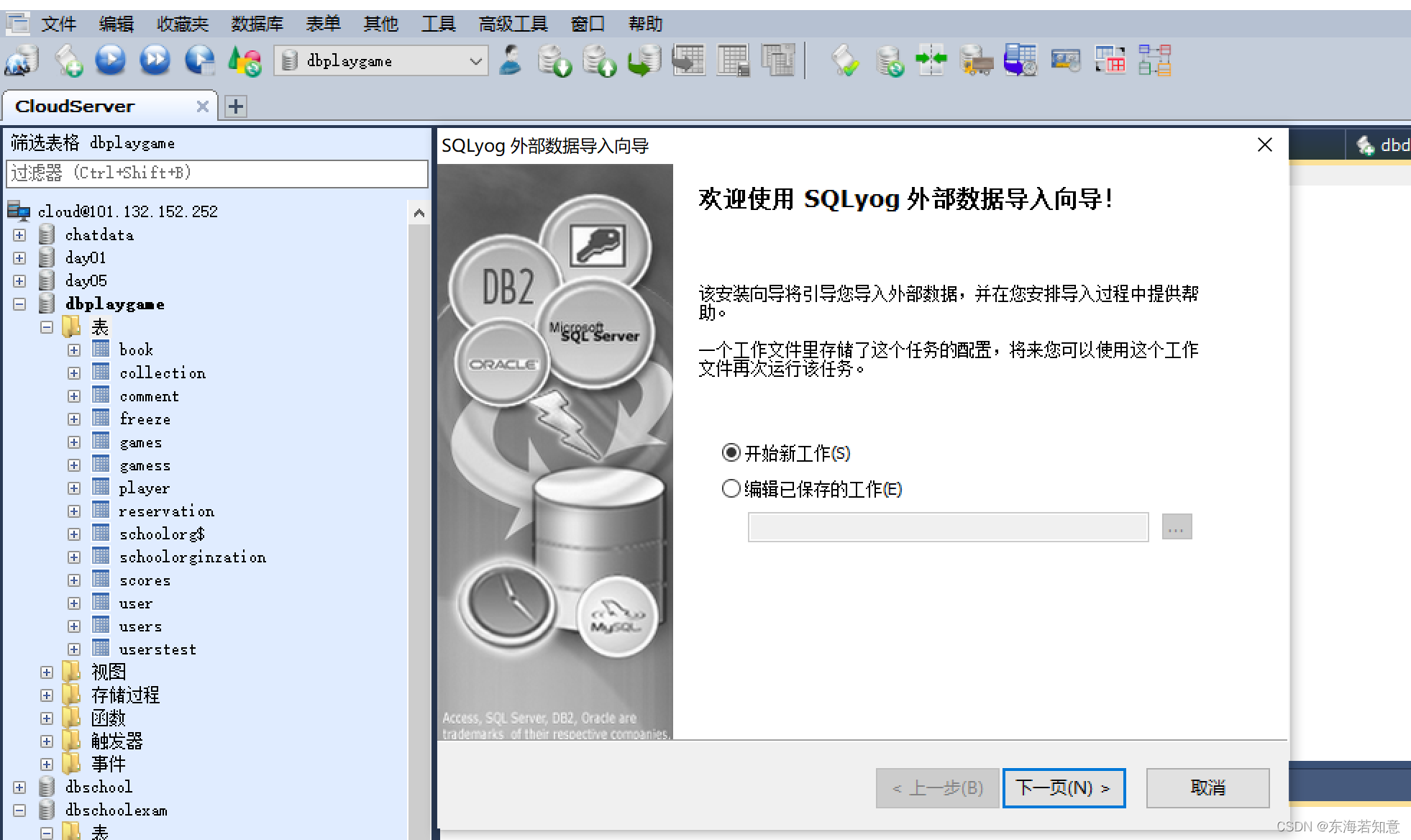Click the green converging arrows icon
Viewport: 1411px width, 840px height.
(931, 60)
